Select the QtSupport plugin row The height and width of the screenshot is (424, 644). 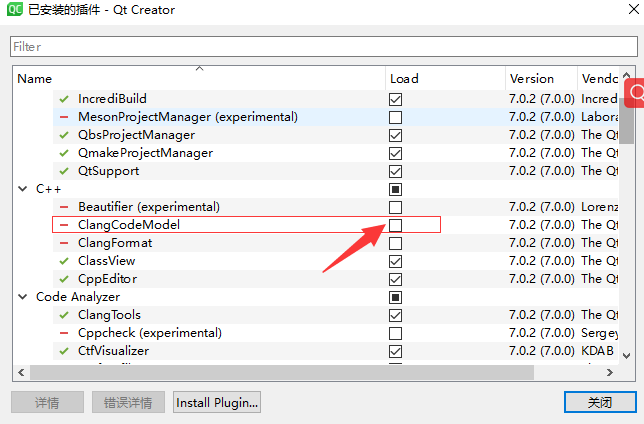pos(336,171)
